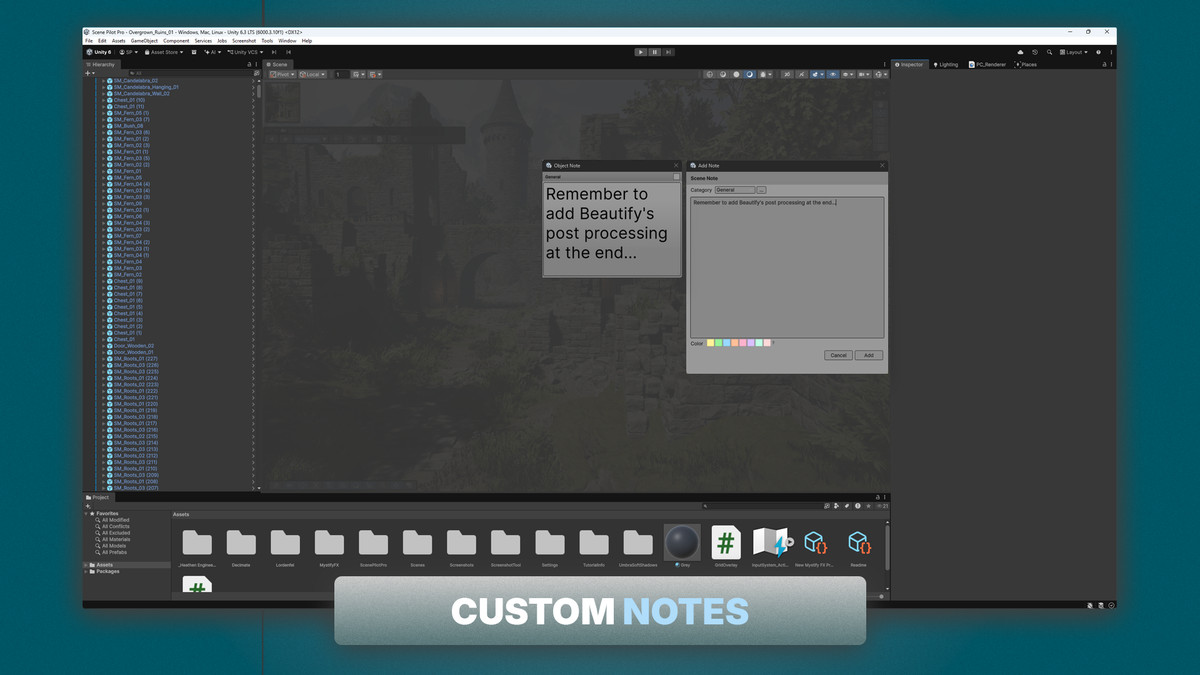1200x675 pixels.
Task: Click the Step frame button
Action: click(x=668, y=51)
